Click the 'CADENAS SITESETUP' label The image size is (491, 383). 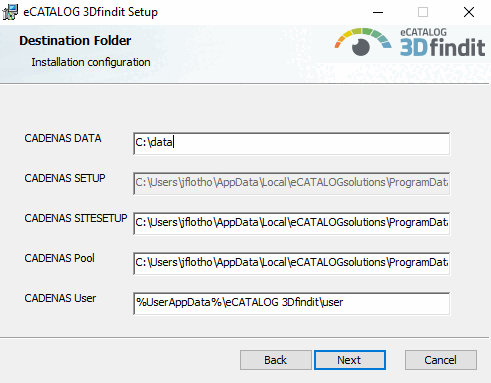coord(76,218)
